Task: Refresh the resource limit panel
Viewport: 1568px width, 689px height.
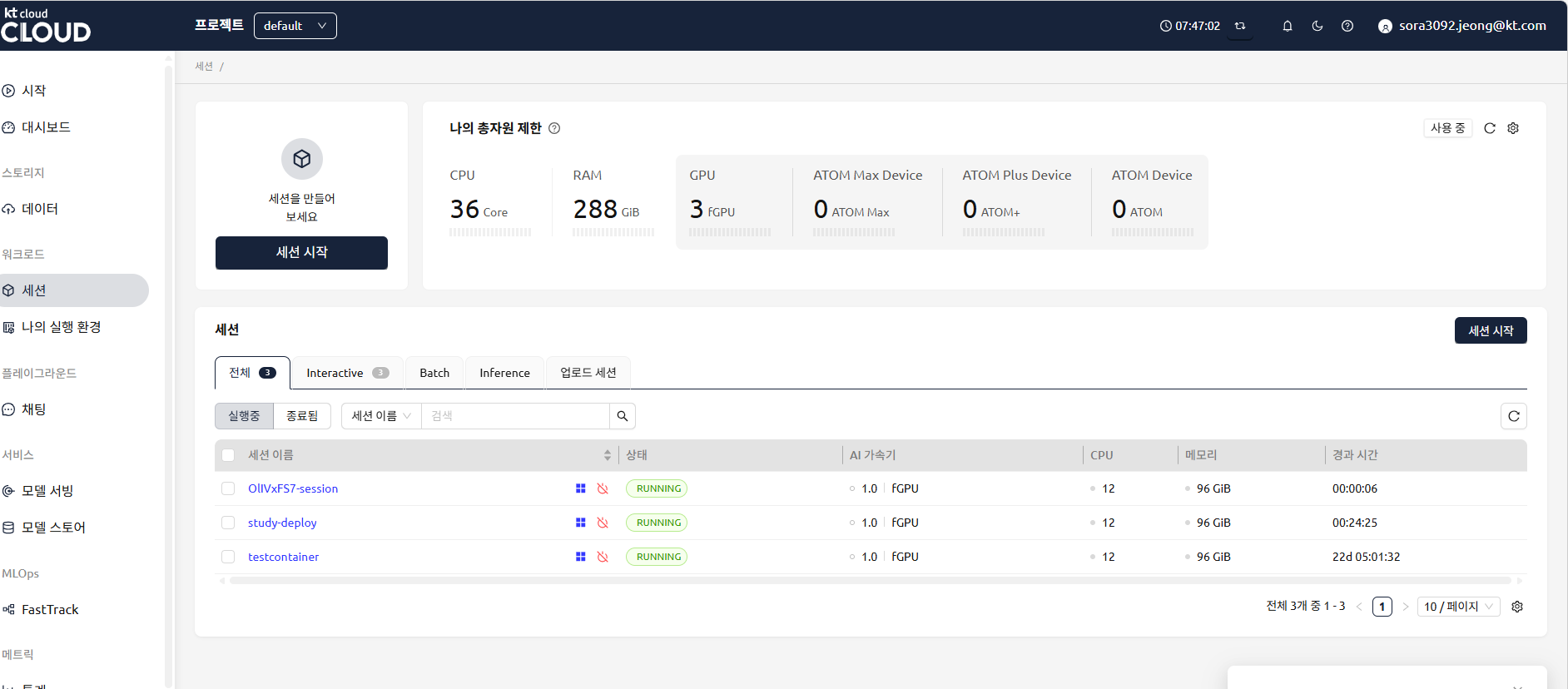Action: (x=1490, y=128)
